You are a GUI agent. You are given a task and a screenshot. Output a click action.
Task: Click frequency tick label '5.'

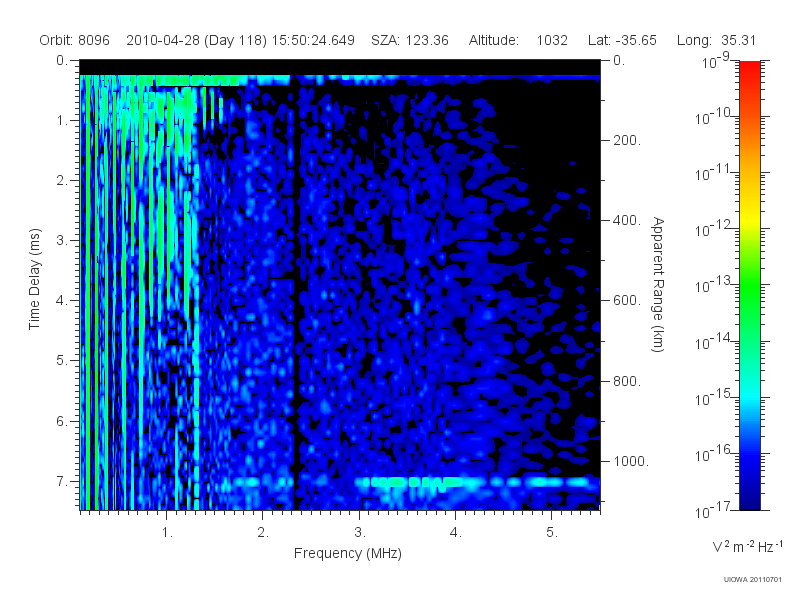coord(552,532)
